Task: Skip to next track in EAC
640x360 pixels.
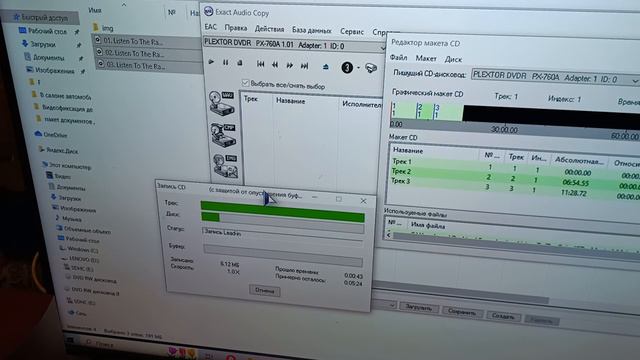Action: [304, 65]
